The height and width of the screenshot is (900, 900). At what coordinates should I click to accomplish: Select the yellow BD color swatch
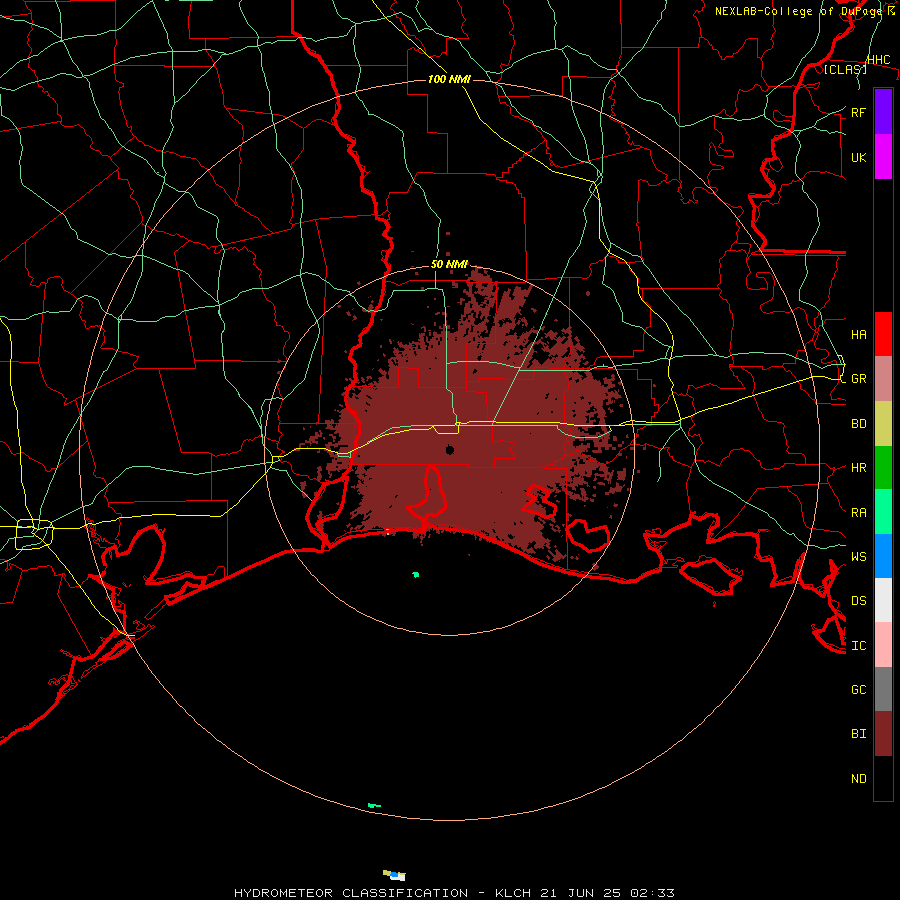883,424
